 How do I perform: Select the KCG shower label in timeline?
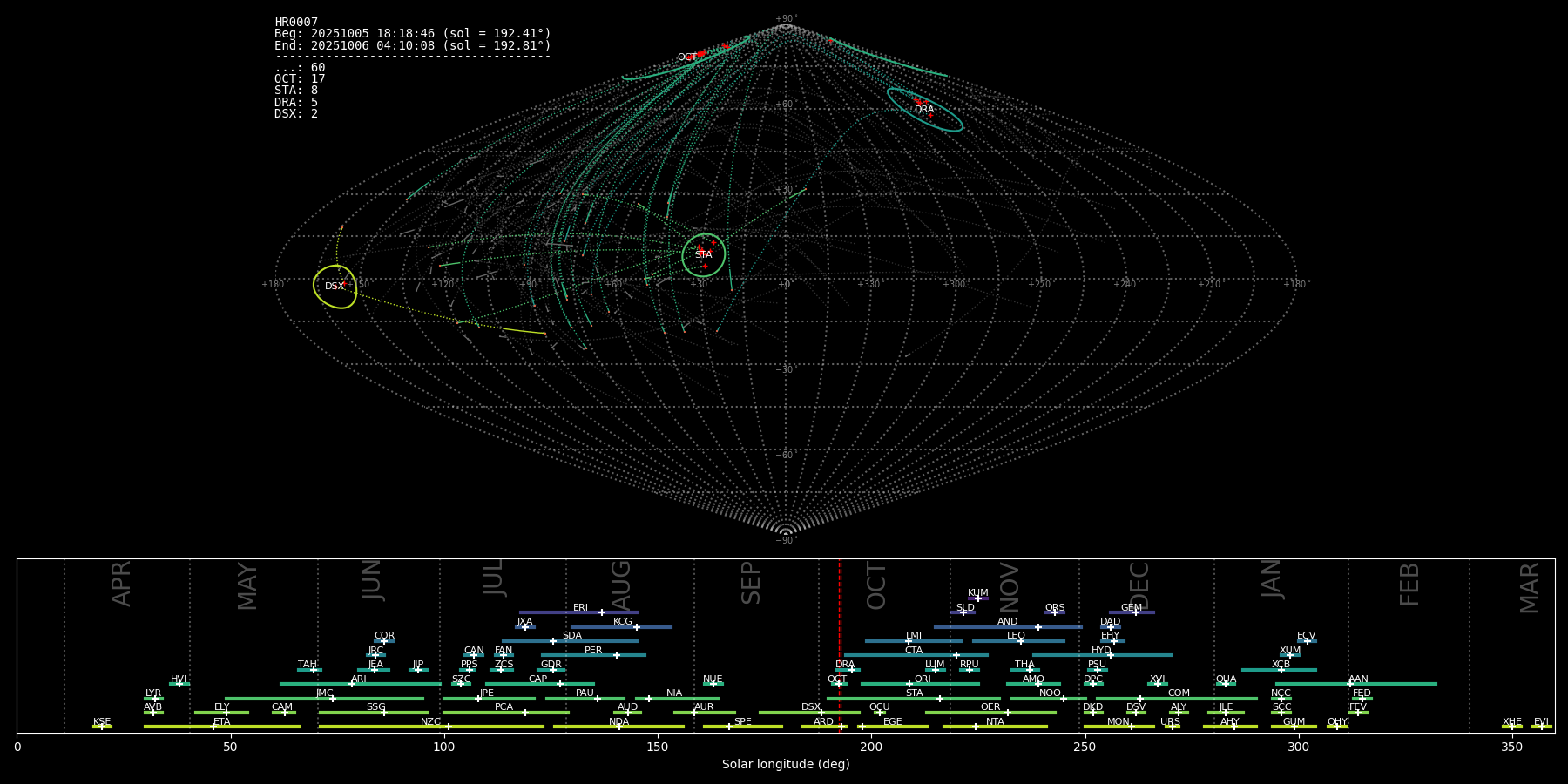click(623, 622)
